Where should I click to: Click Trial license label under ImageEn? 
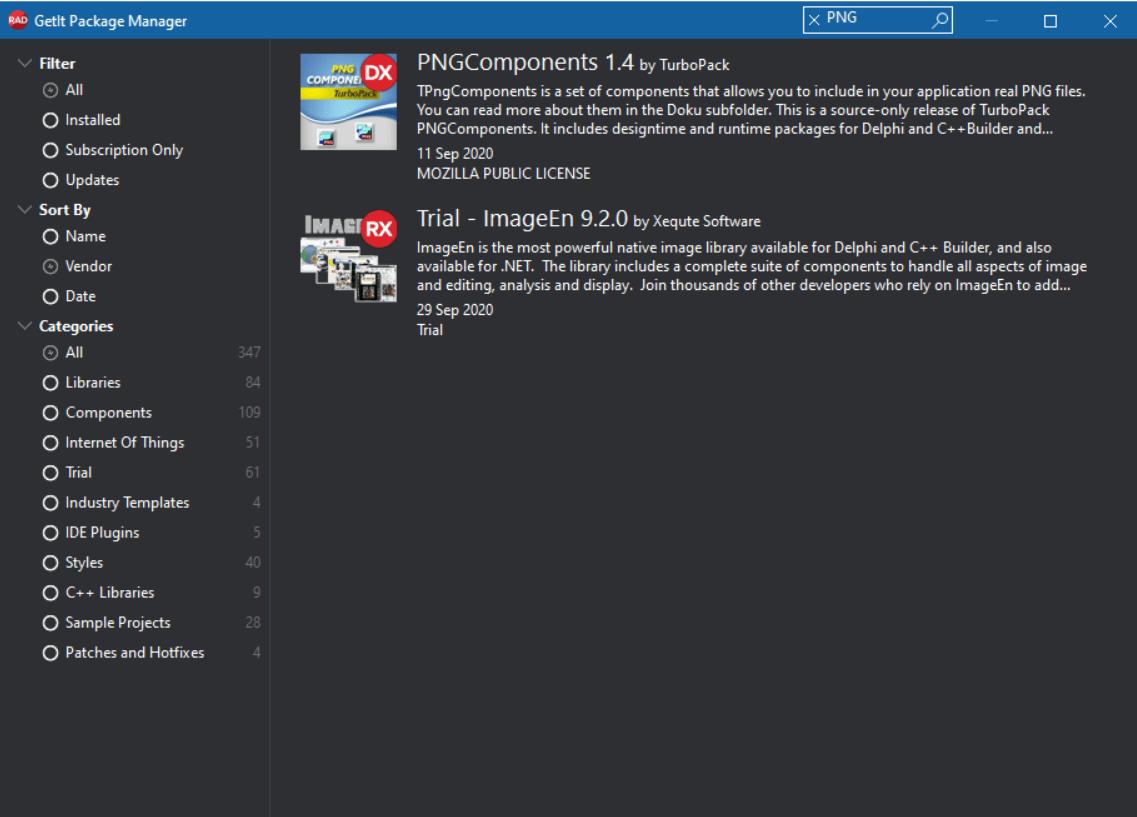[429, 330]
